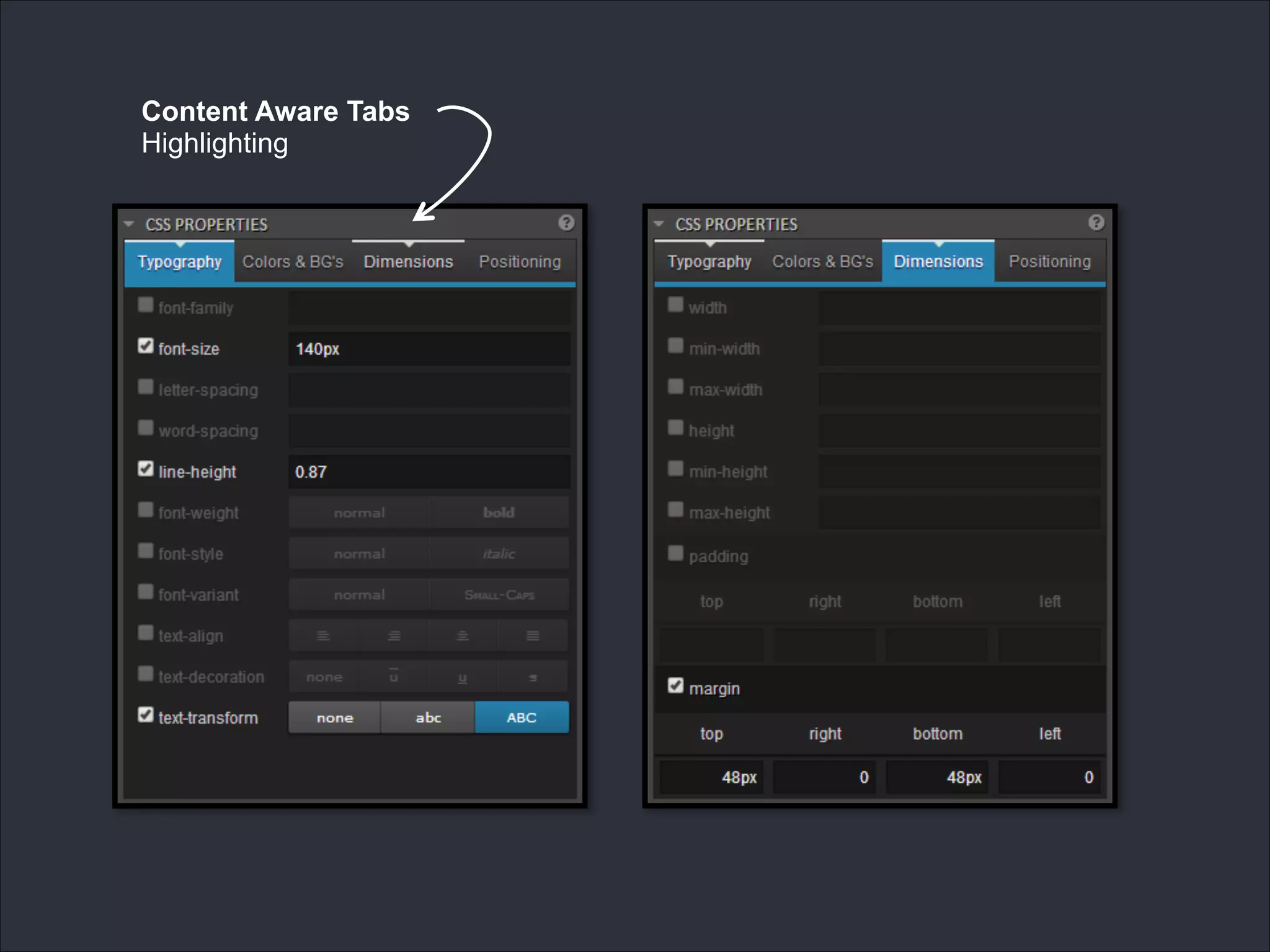Choose right text-align icon
1270x952 pixels.
click(394, 635)
